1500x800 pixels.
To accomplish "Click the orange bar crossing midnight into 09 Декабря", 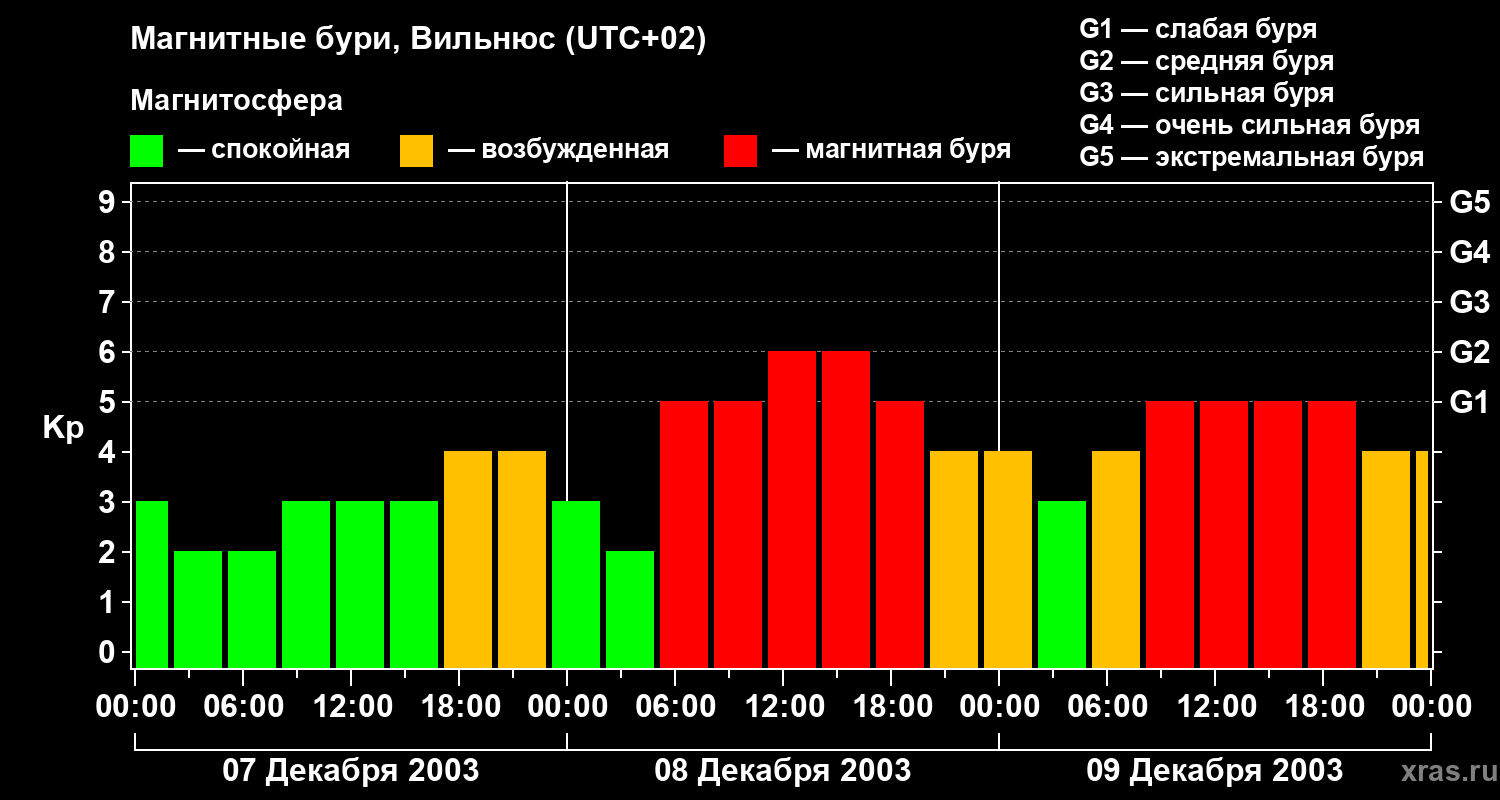I will coord(1008,559).
